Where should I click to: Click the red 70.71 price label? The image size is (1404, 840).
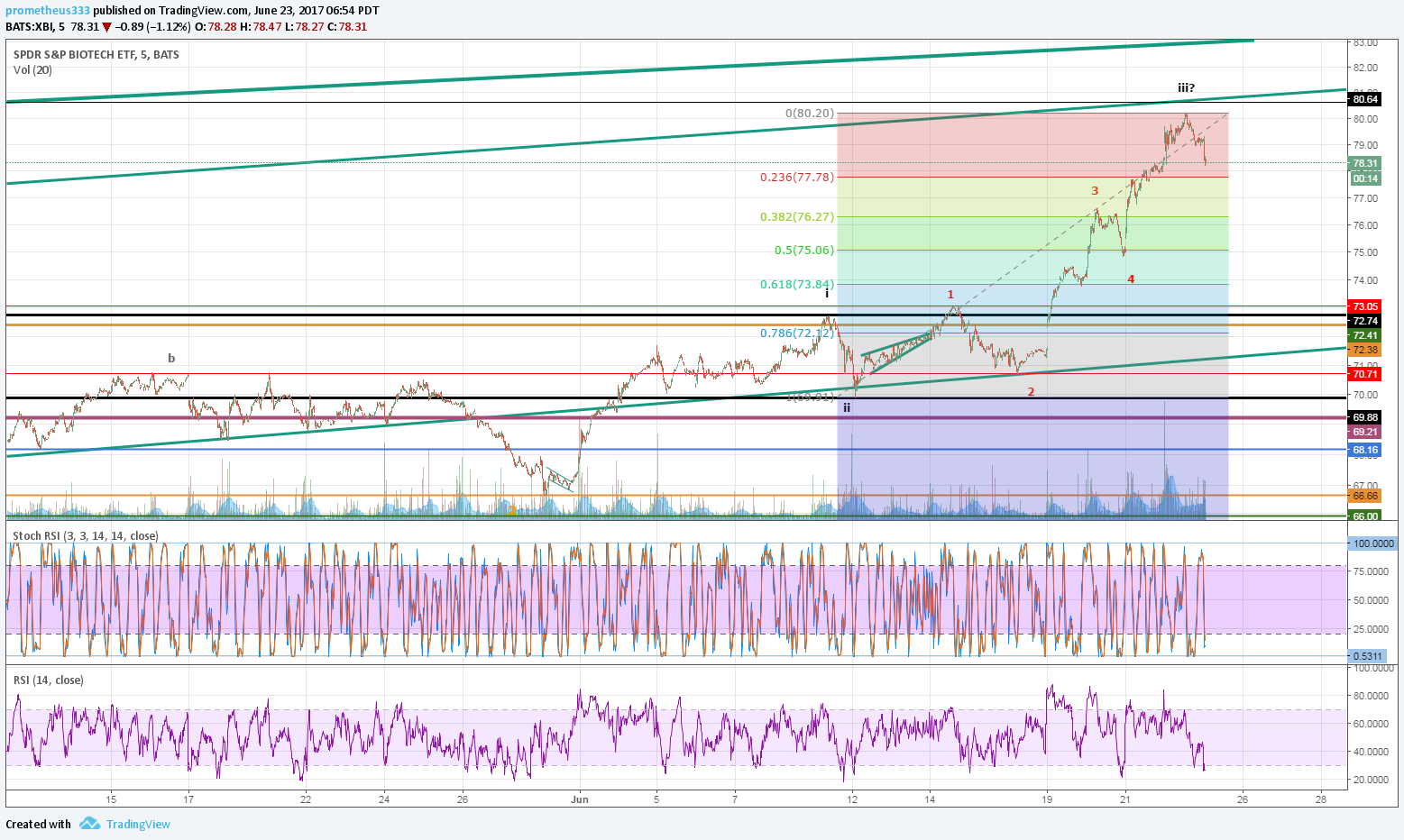tap(1365, 373)
